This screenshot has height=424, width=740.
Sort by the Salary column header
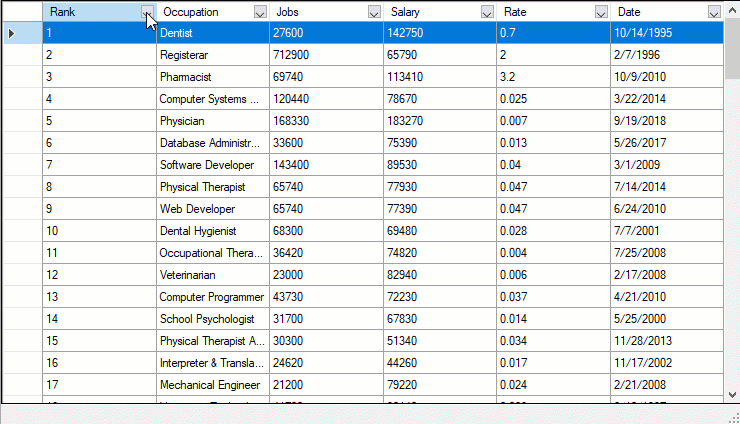pos(440,12)
